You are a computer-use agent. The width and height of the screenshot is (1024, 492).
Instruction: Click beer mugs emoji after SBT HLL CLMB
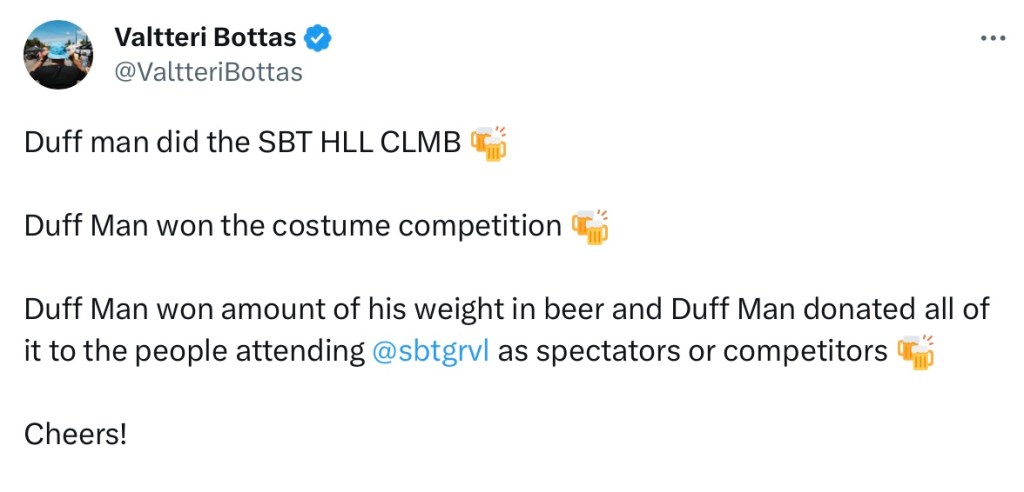pyautogui.click(x=489, y=144)
